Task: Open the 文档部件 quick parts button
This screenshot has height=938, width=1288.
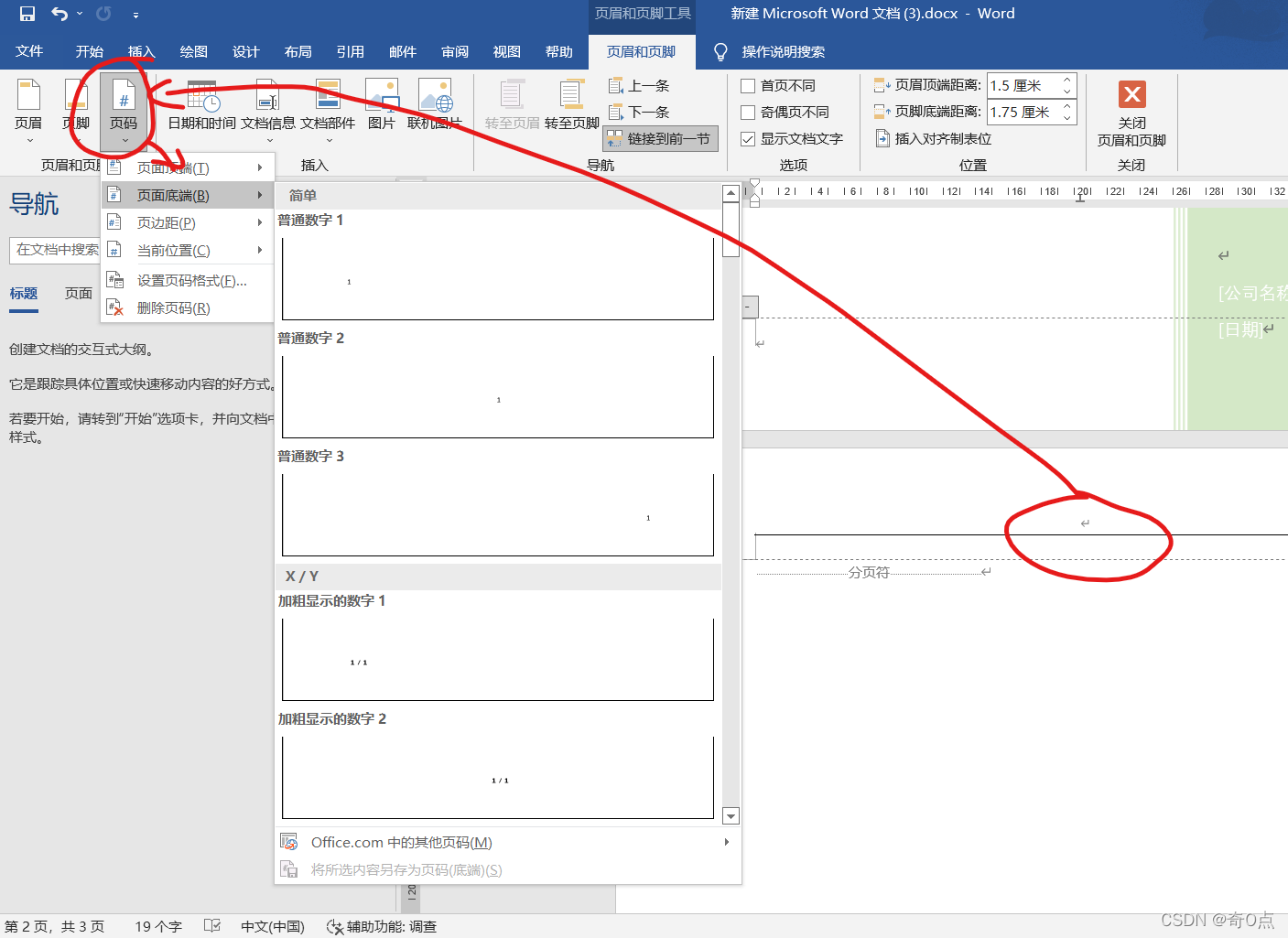Action: tap(328, 111)
